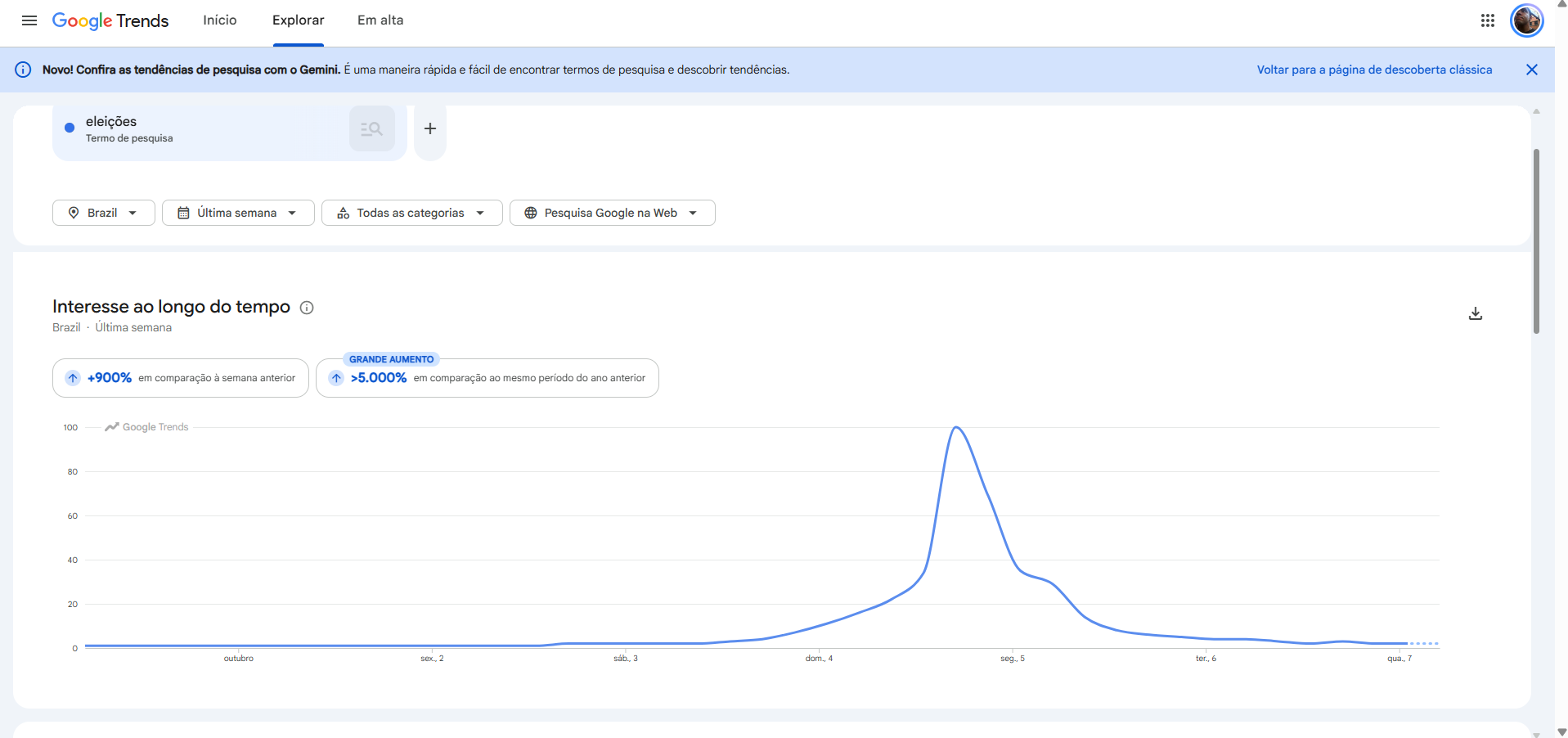Click the +900% weekly comparison chip

point(181,378)
